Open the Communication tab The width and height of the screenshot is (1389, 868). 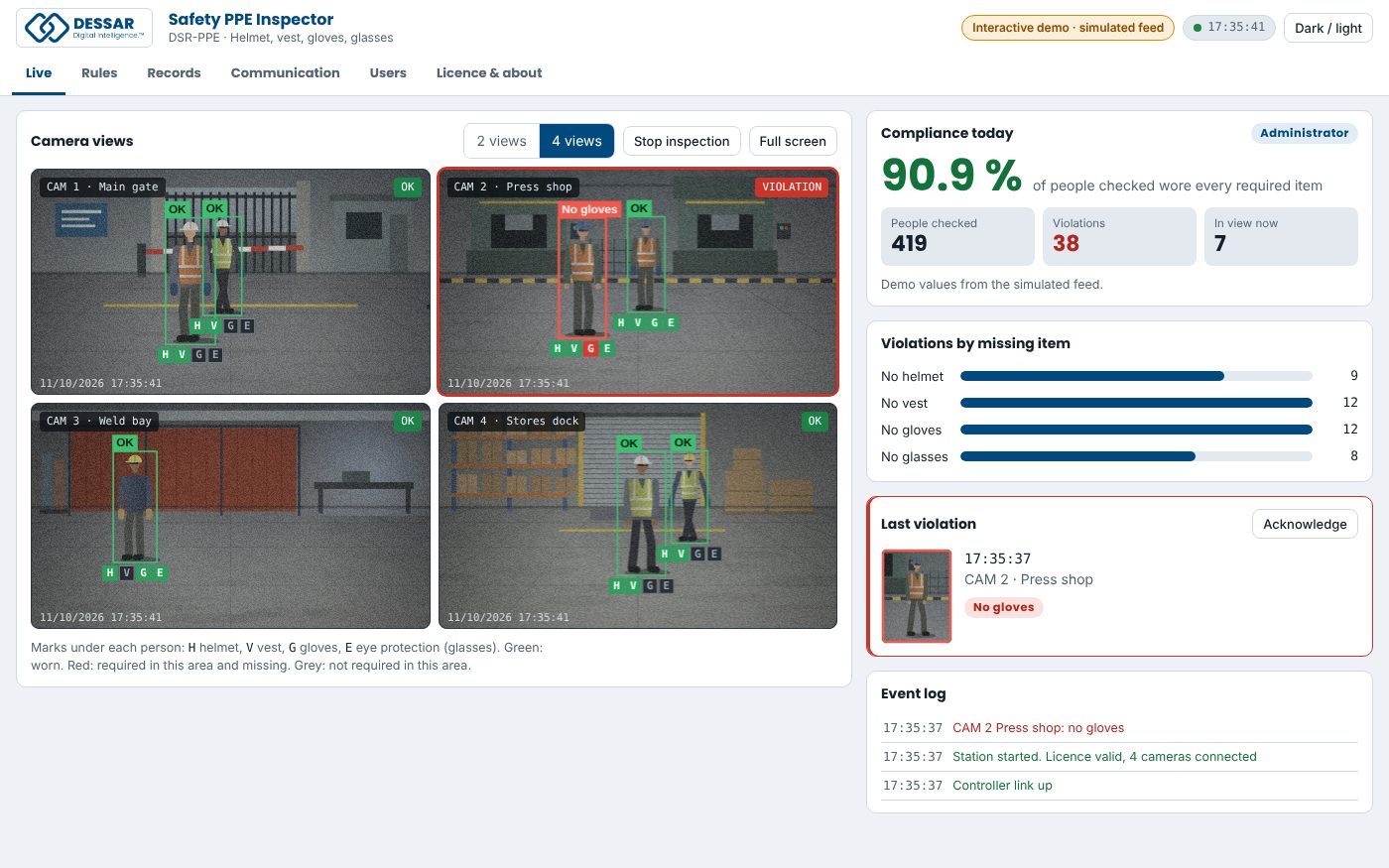coord(285,73)
